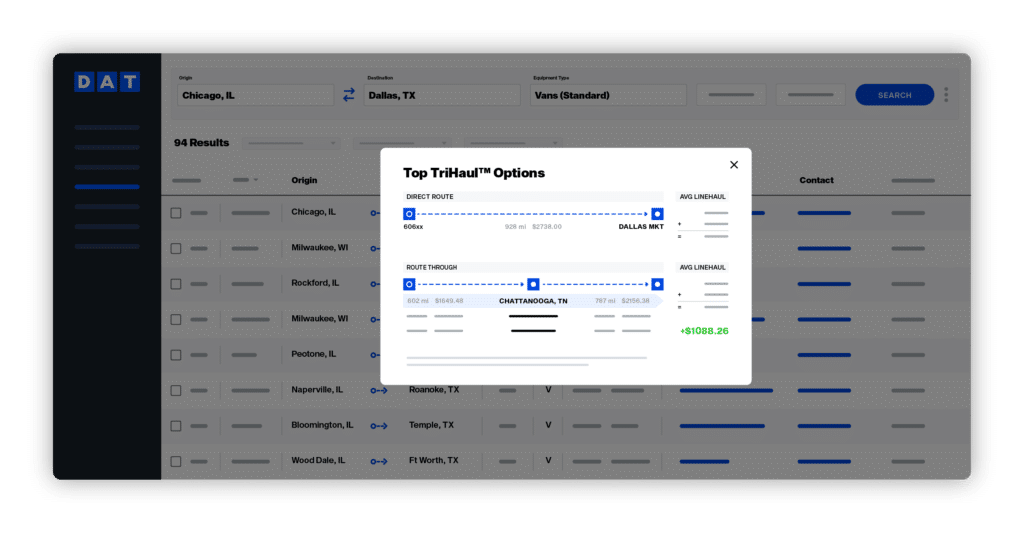Close the Top TriHaul Options dialog
This screenshot has height=533, width=1024.
tap(734, 165)
